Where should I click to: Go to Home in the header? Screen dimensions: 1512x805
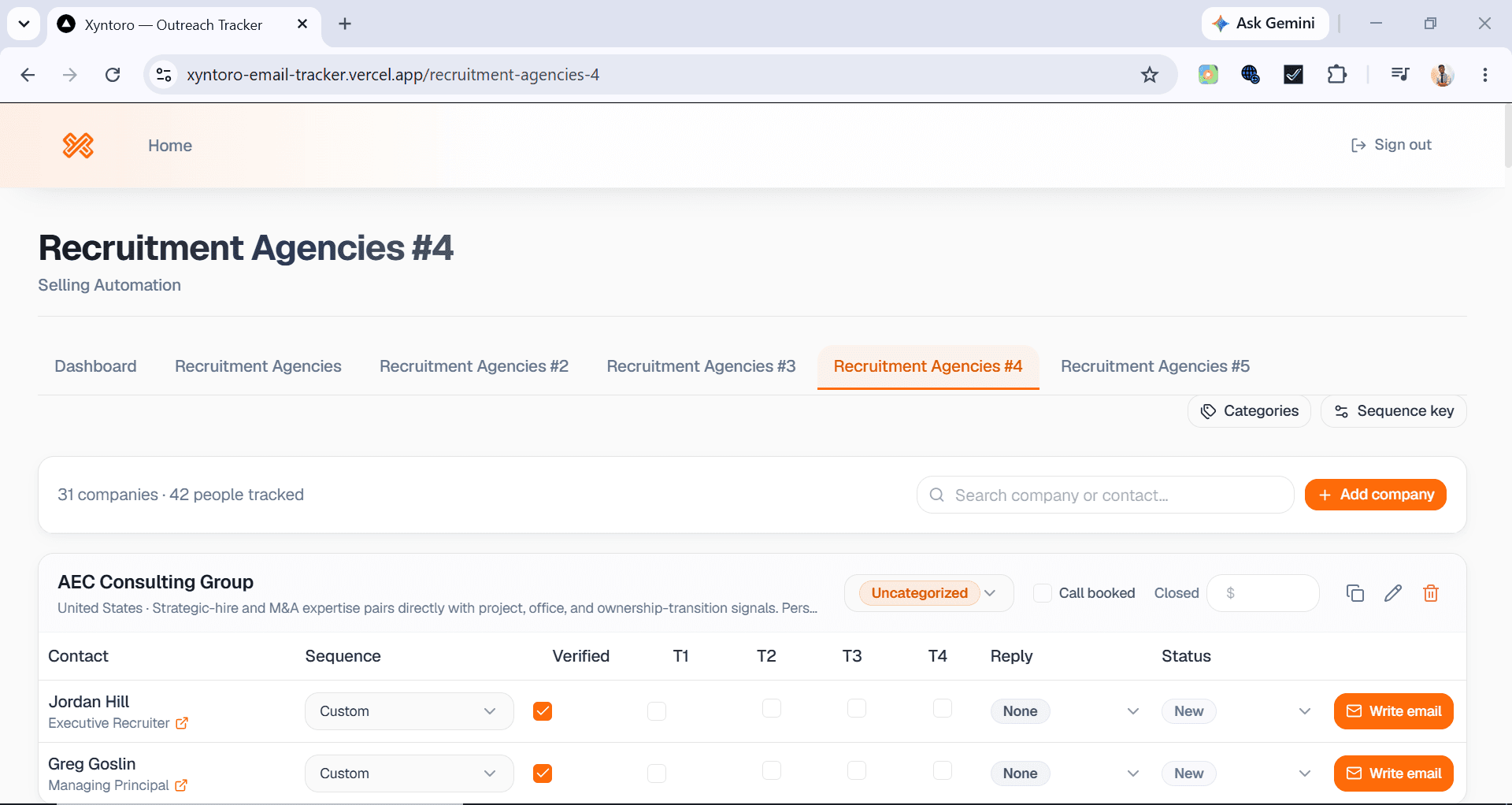[x=170, y=146]
